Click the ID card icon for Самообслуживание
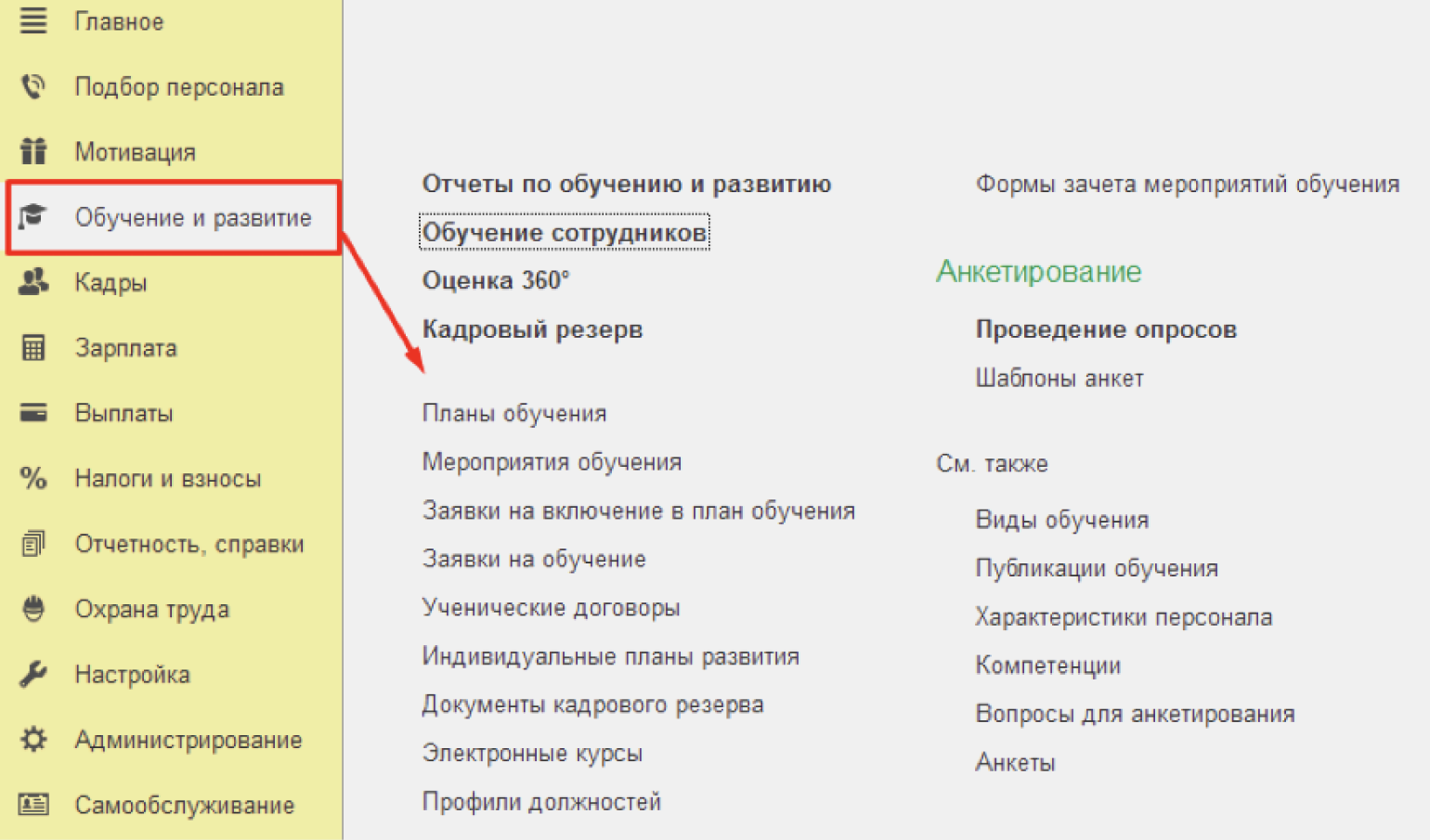 (x=33, y=804)
